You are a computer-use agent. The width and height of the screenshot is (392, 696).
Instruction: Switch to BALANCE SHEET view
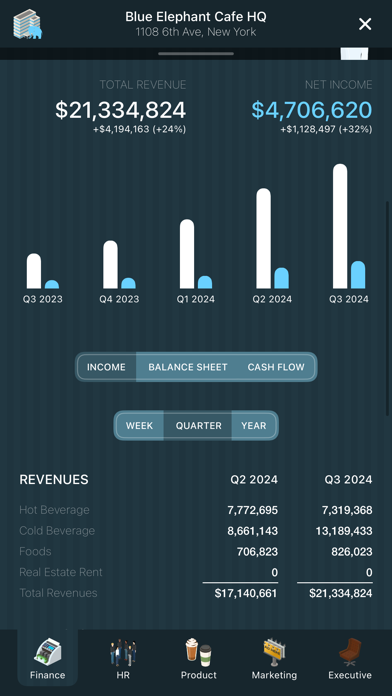[x=187, y=367]
